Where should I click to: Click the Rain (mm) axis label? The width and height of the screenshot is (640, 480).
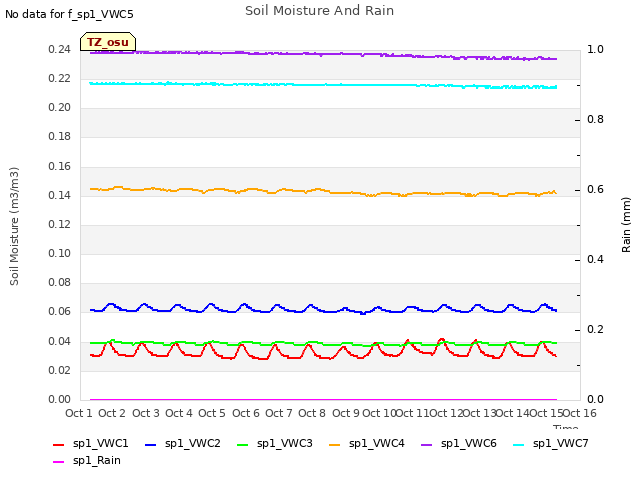point(626,225)
